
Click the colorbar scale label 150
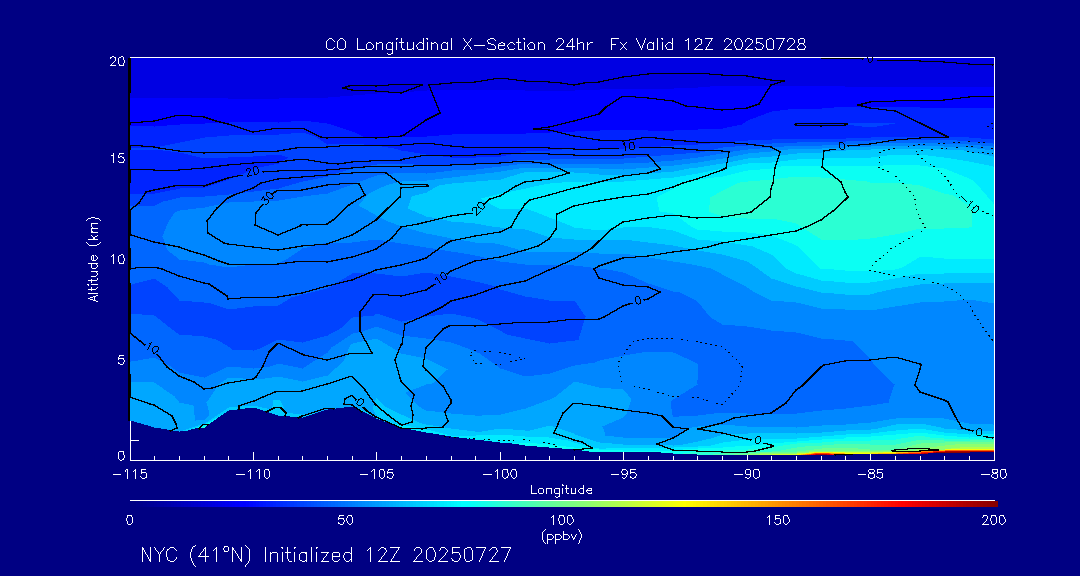[778, 520]
